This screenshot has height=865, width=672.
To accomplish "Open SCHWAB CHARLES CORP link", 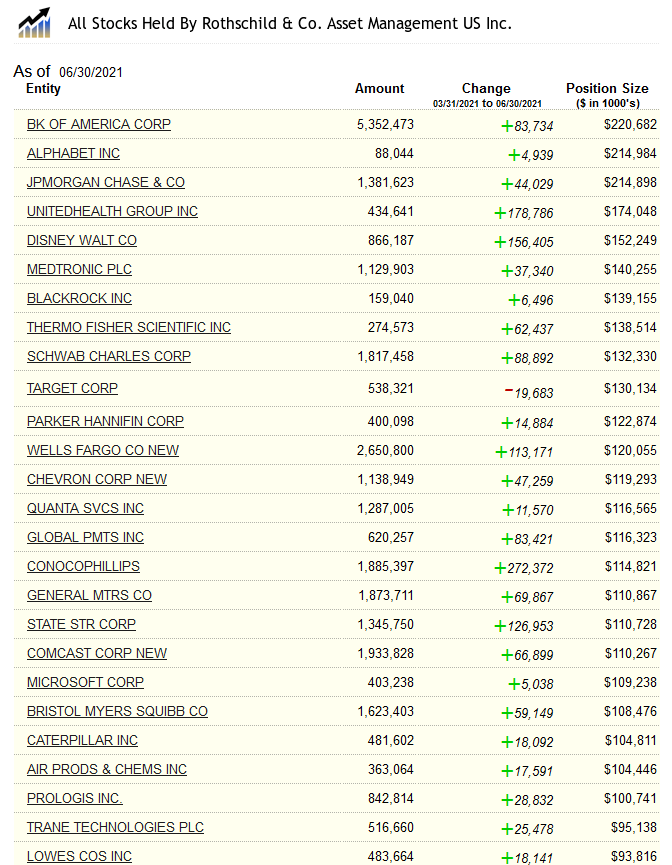I will coord(109,356).
